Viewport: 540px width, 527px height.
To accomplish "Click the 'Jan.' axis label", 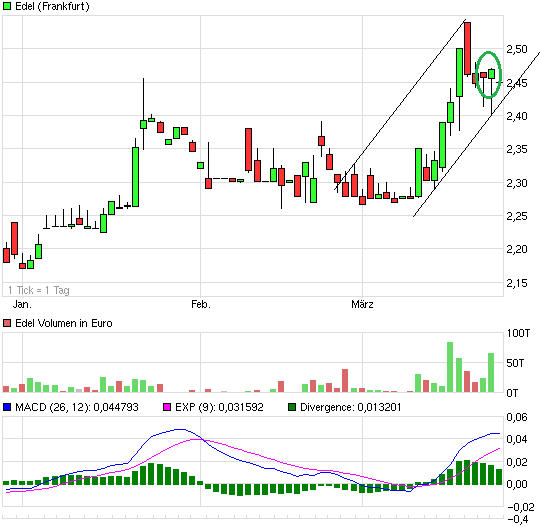I will (22, 304).
